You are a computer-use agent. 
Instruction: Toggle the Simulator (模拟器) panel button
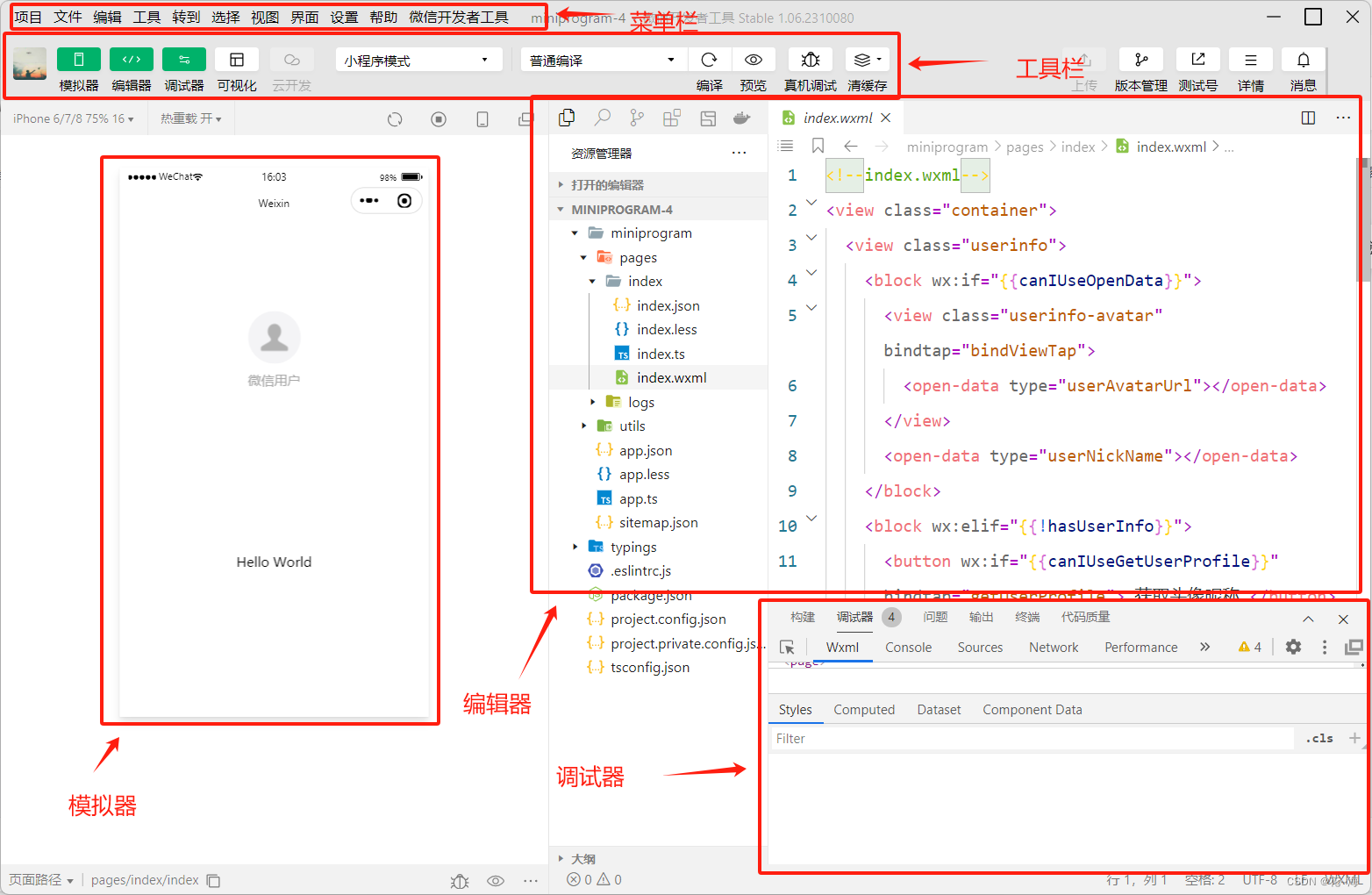click(79, 60)
